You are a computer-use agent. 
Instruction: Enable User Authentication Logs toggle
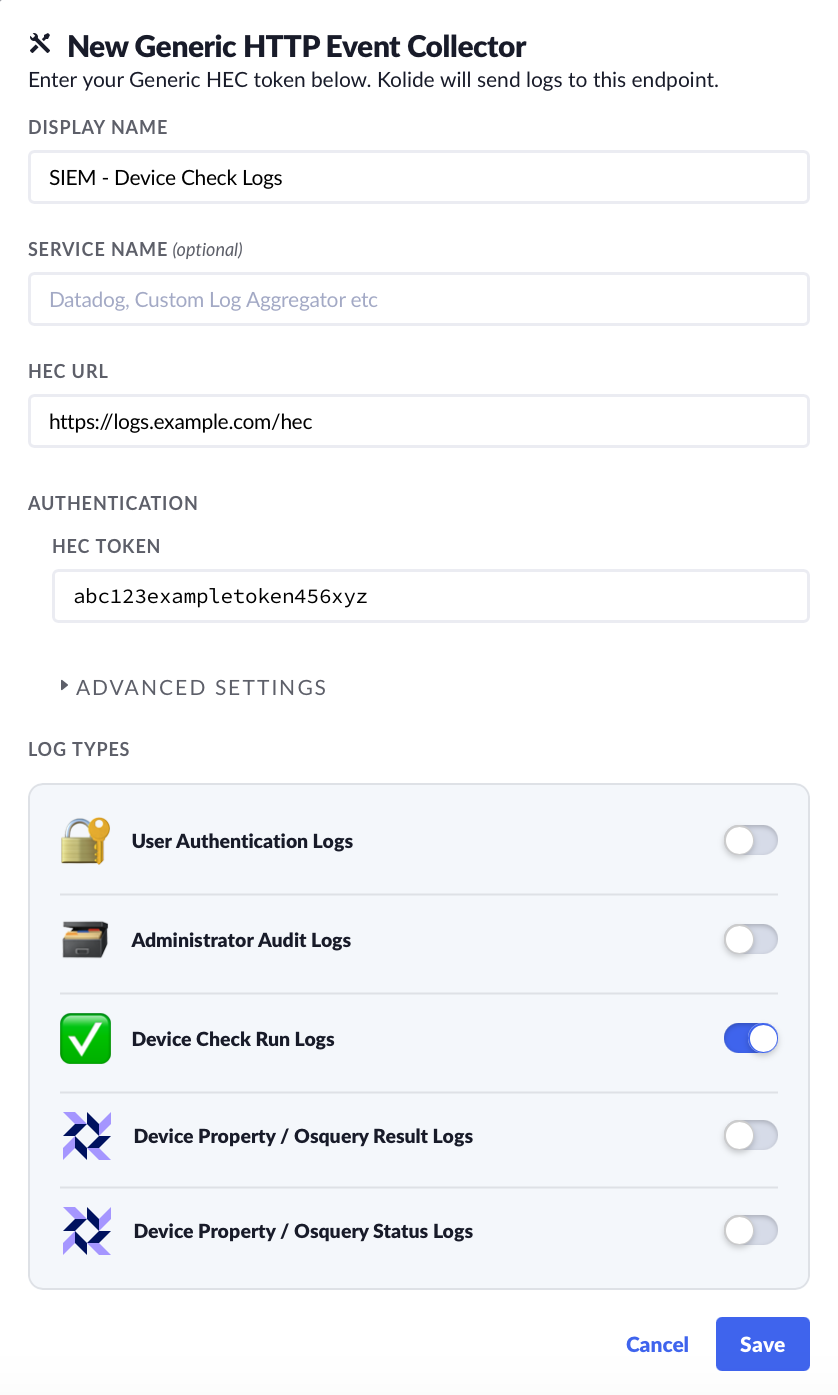[751, 841]
